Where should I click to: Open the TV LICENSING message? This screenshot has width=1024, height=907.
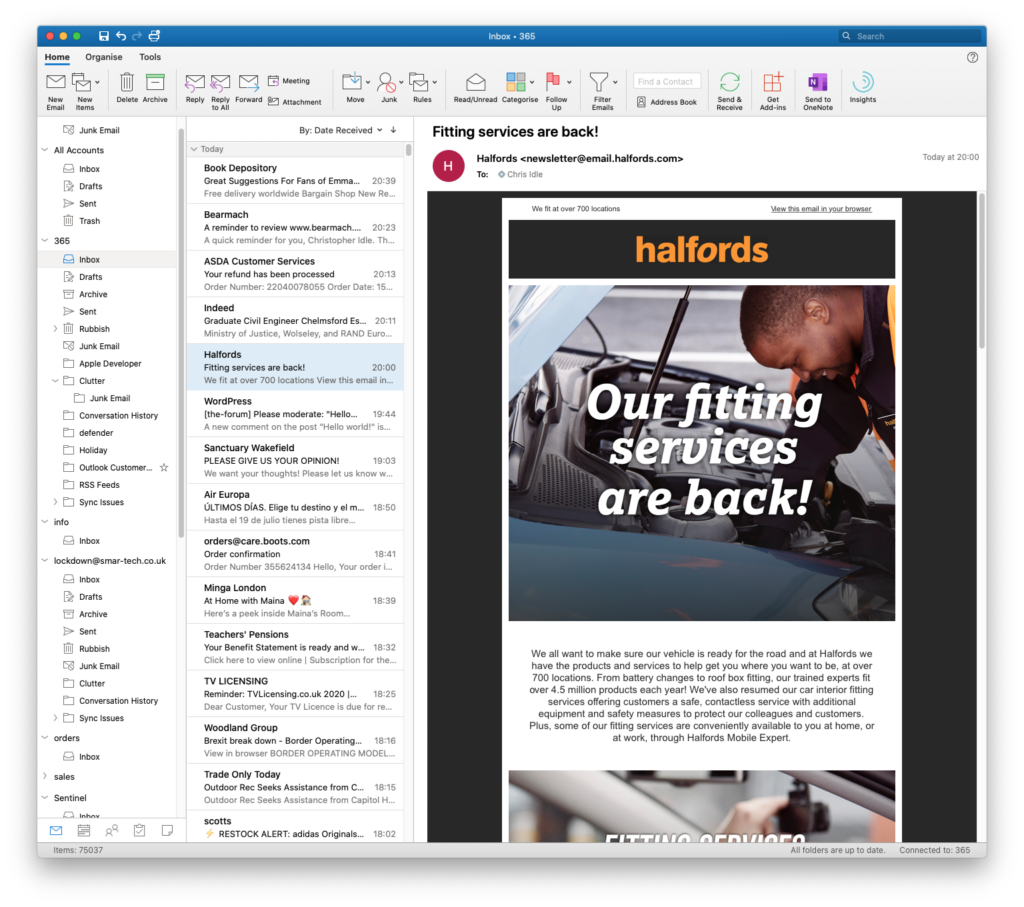(295, 693)
